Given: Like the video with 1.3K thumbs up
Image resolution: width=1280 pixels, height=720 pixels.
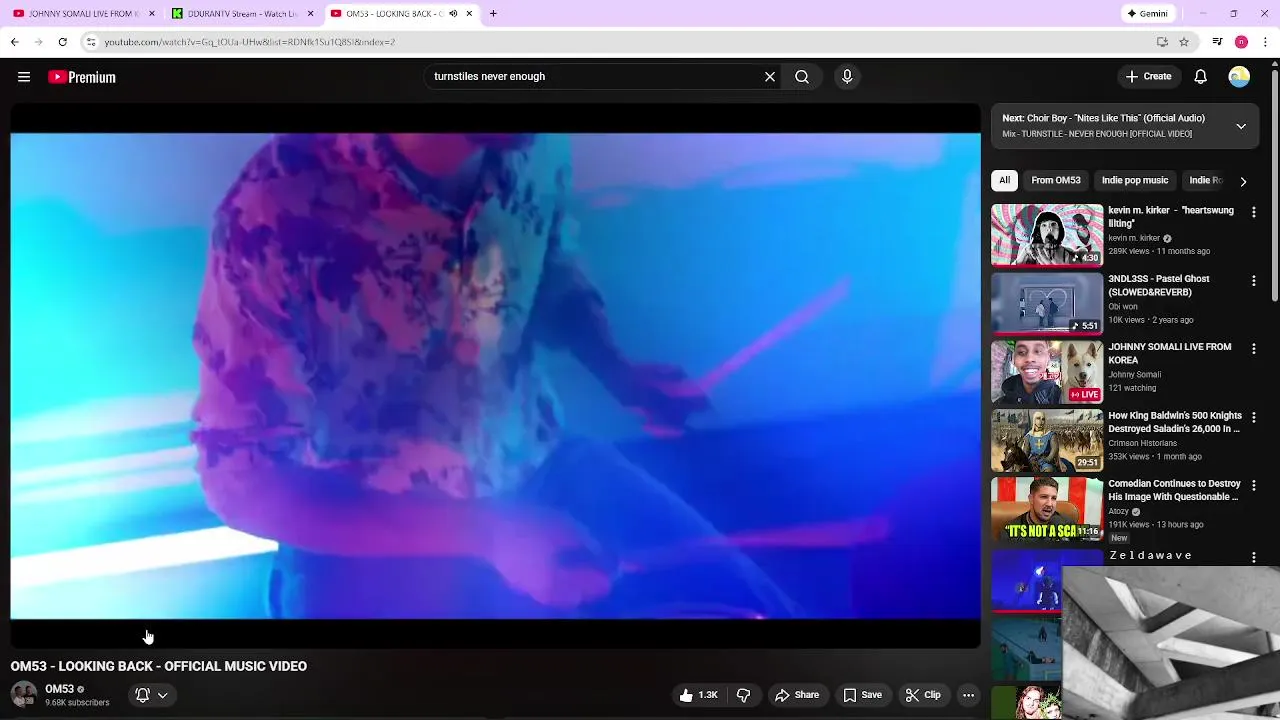Looking at the screenshot, I should [699, 695].
